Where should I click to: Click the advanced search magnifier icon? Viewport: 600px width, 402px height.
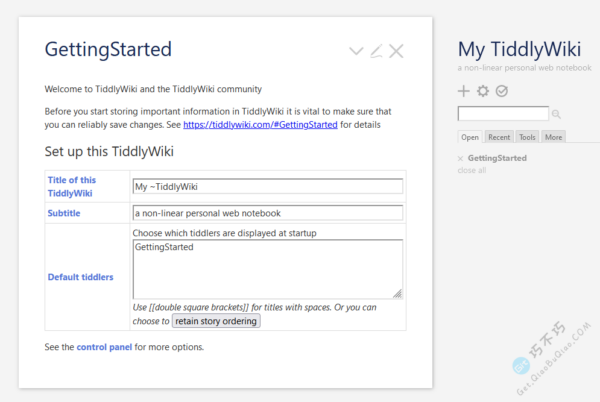(x=557, y=115)
